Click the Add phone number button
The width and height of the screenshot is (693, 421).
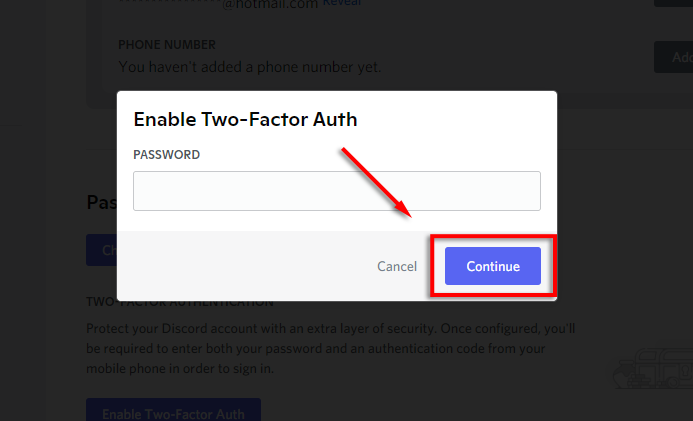(x=673, y=57)
